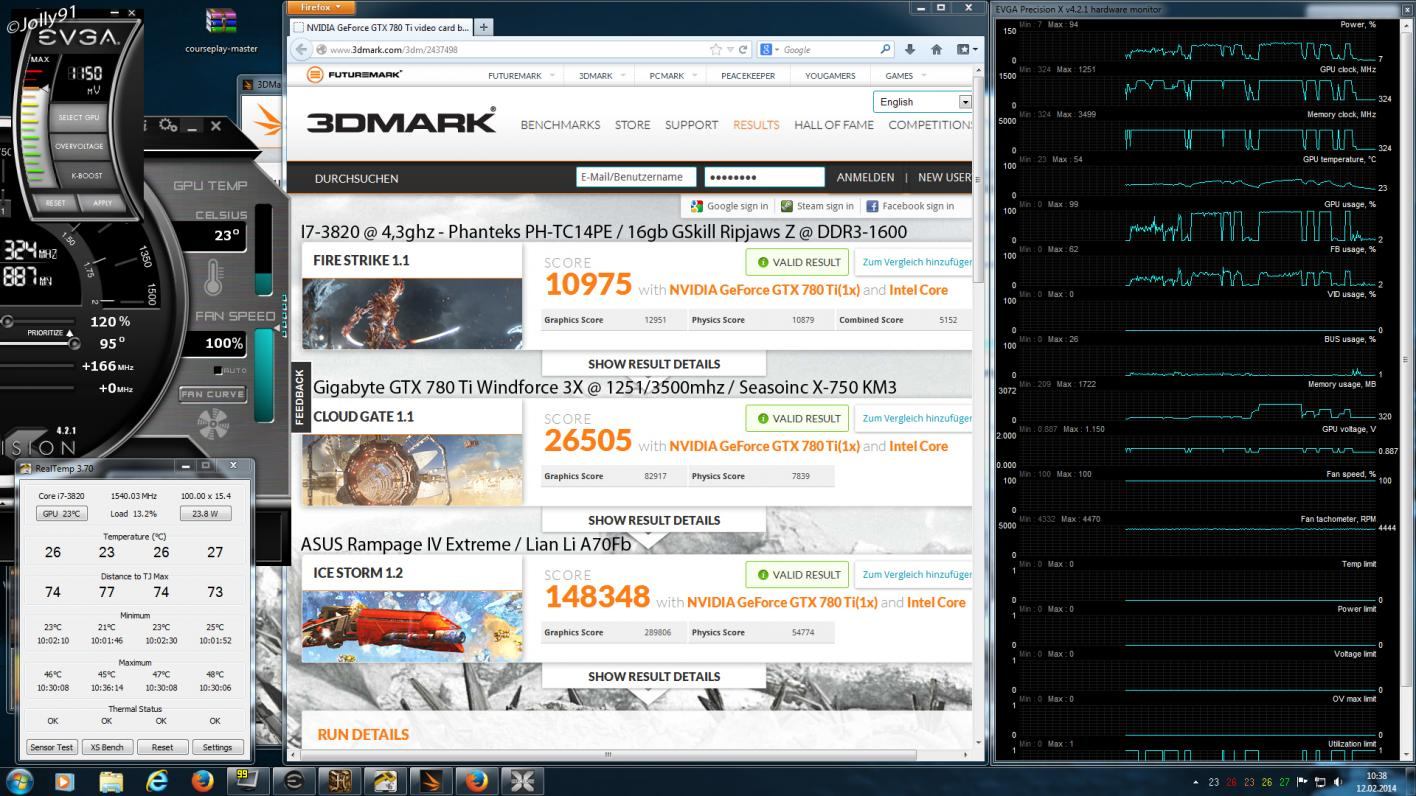Launch Internet Explorer from taskbar

pos(157,781)
